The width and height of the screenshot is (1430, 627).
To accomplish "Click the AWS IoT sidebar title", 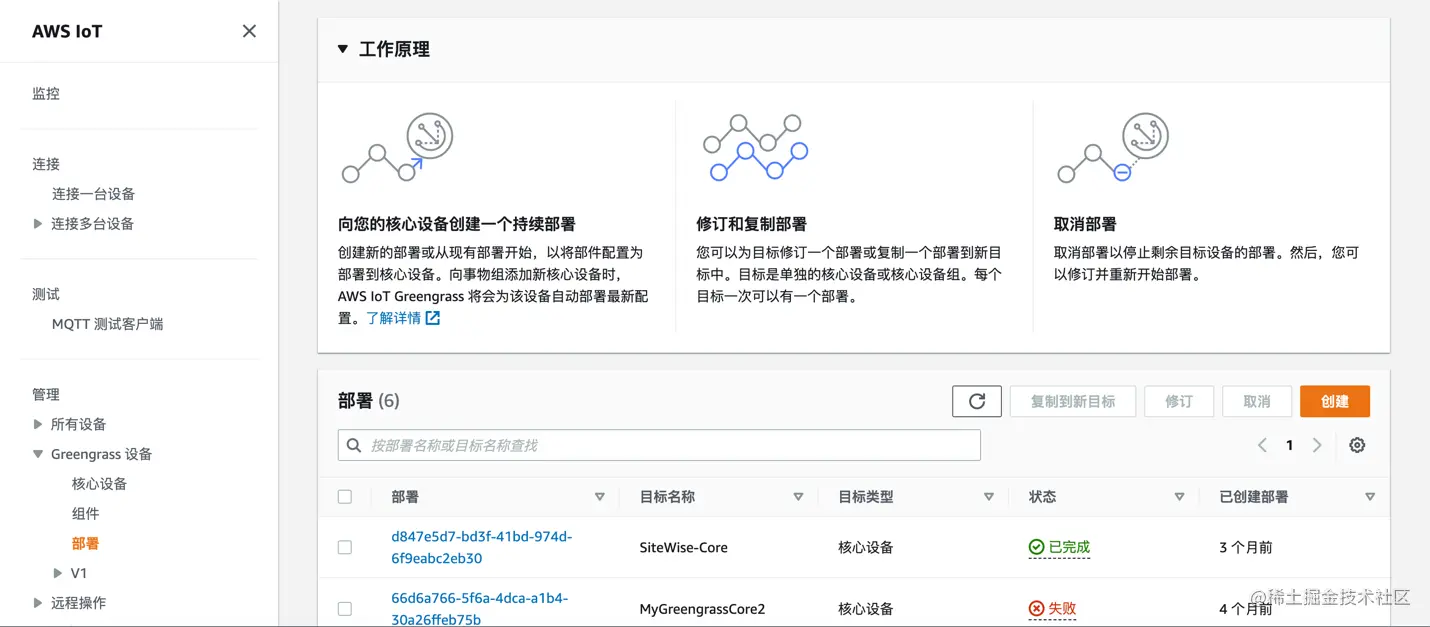I will tap(67, 31).
